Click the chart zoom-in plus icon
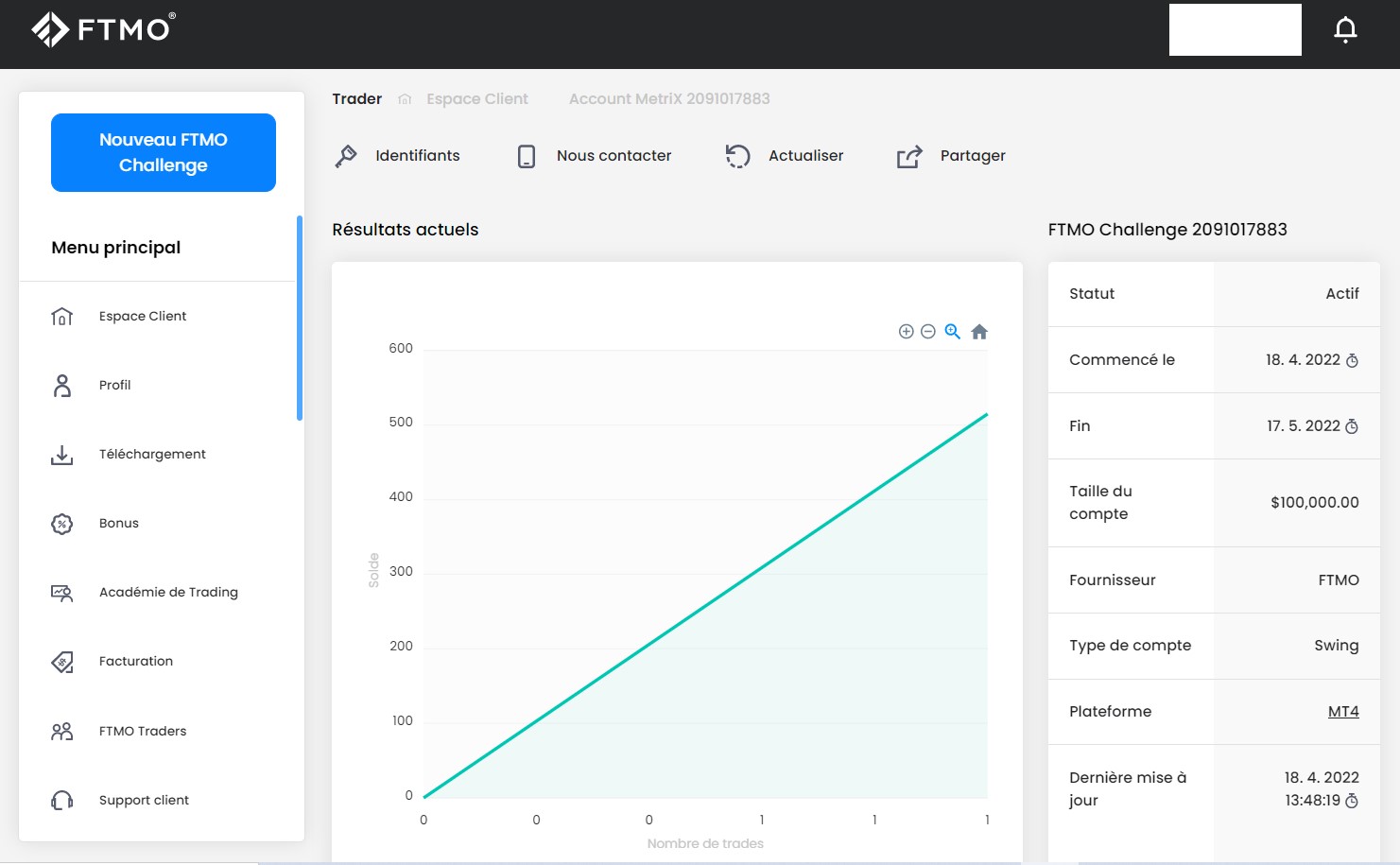 [906, 332]
